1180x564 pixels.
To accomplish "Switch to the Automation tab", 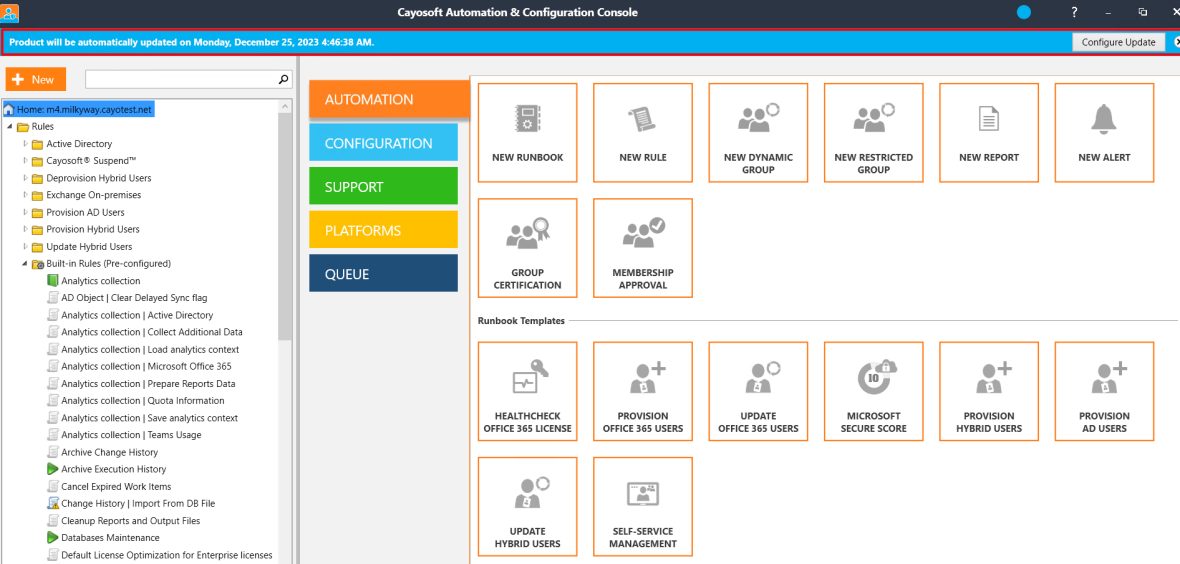I will 390,99.
